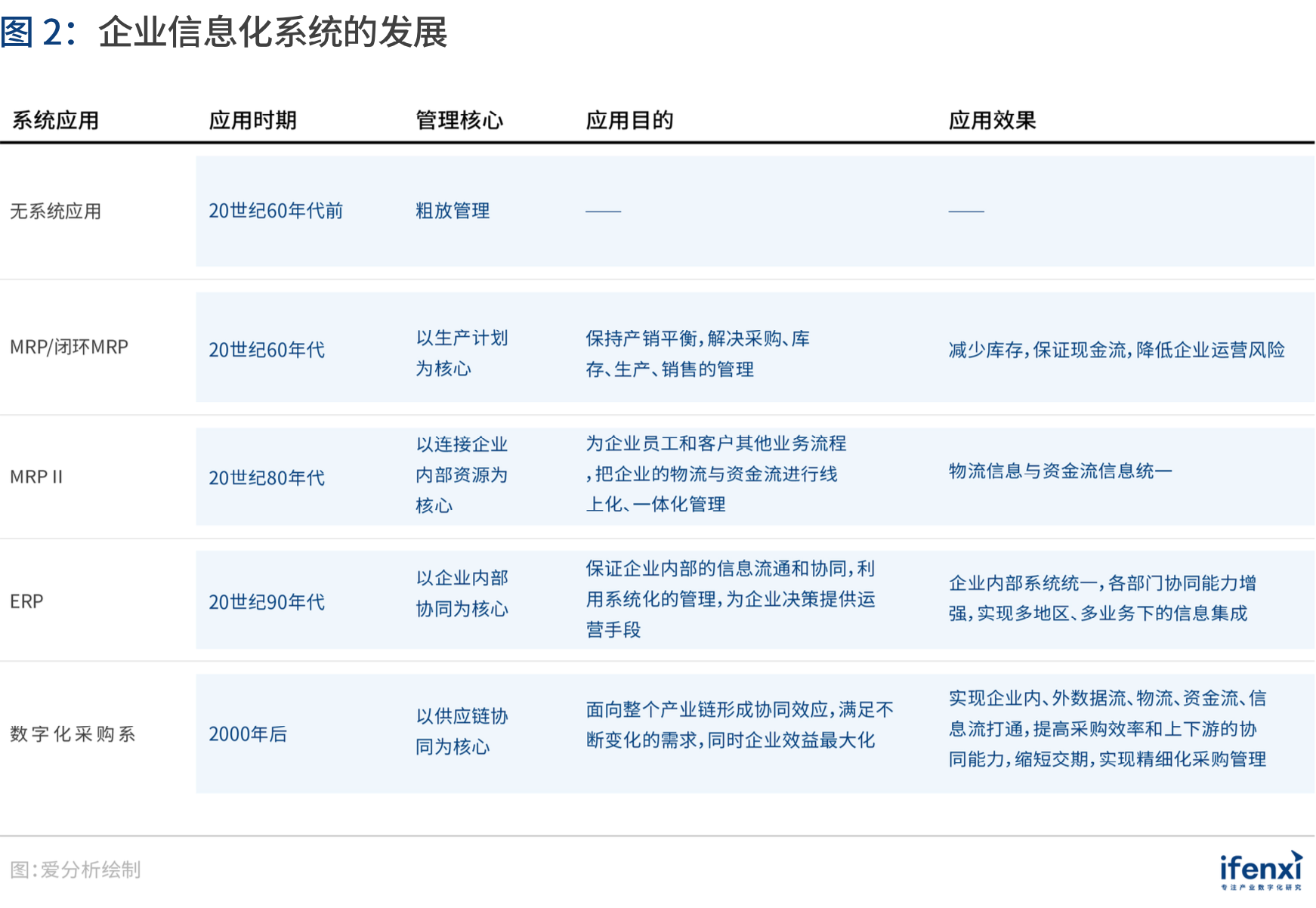This screenshot has height=908, width=1316.
Task: Click the 减少库存,保证现金流 effect cell
Action: click(1117, 350)
